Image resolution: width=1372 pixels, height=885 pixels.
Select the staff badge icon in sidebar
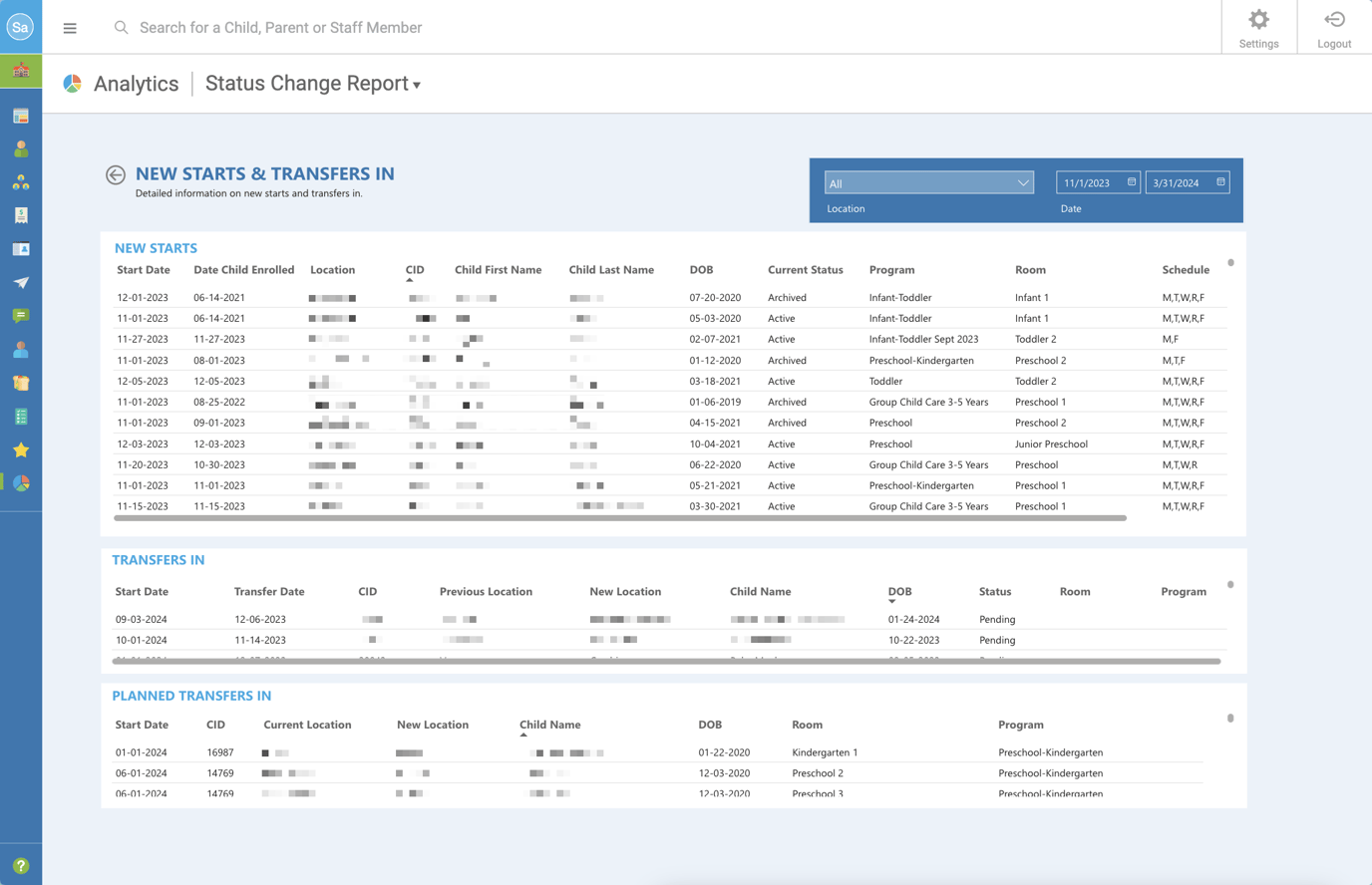point(20,247)
